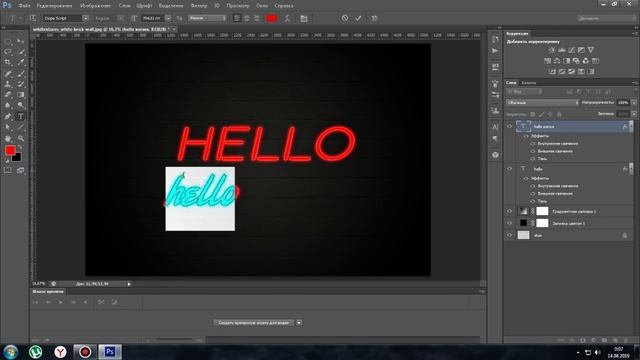The width and height of the screenshot is (640, 360).
Task: Select the Path Selection arrow tool
Action: pos(8,127)
